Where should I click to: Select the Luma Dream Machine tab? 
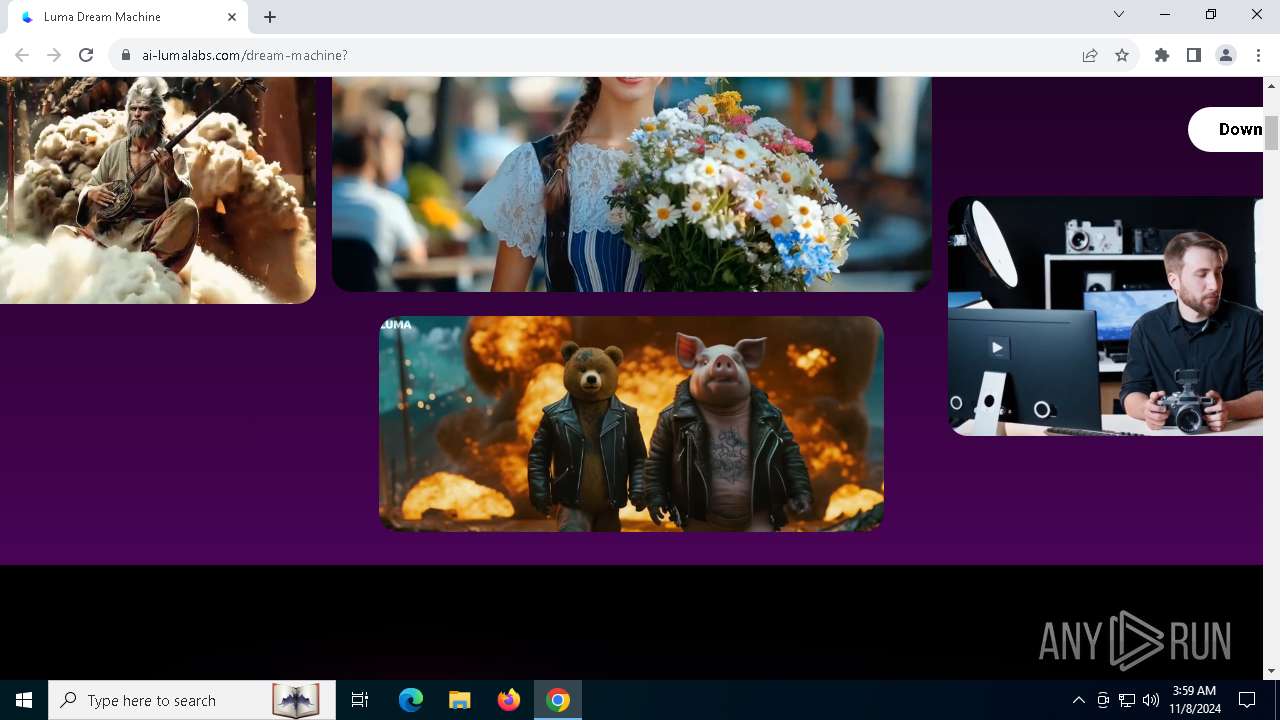click(127, 17)
